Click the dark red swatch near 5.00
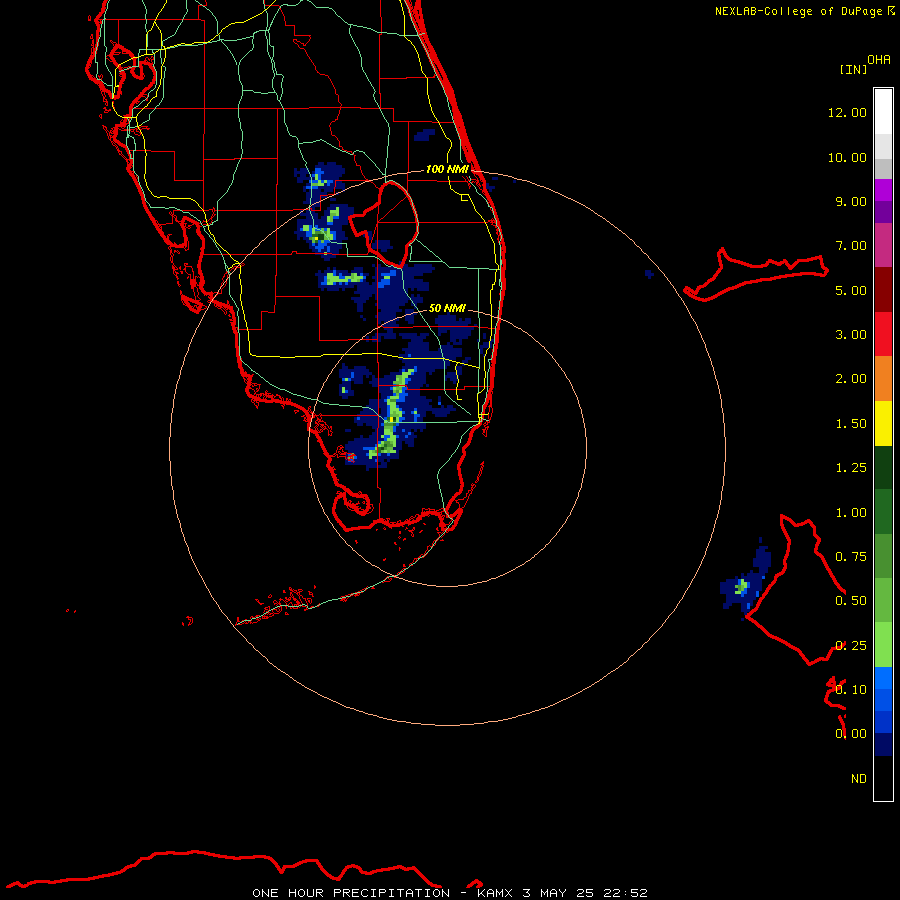 pyautogui.click(x=883, y=290)
